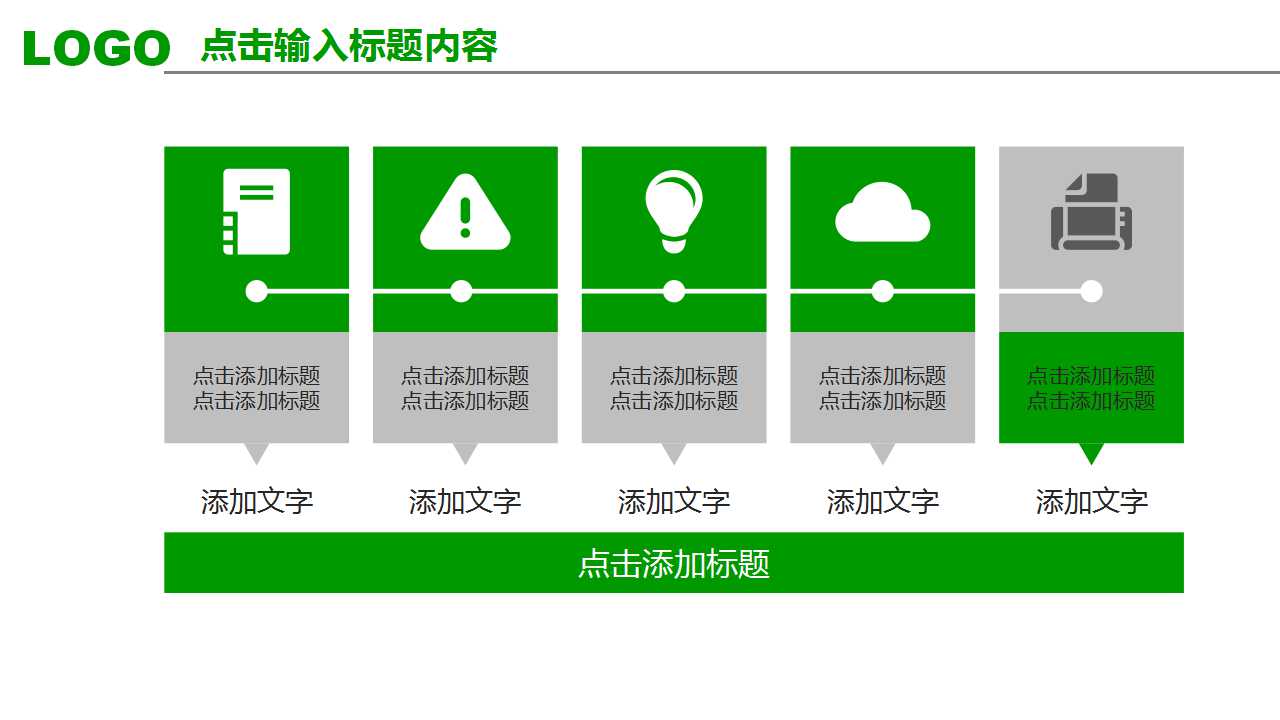Click the circle marker below the cloud icon
This screenshot has height=720, width=1280.
coord(881,292)
